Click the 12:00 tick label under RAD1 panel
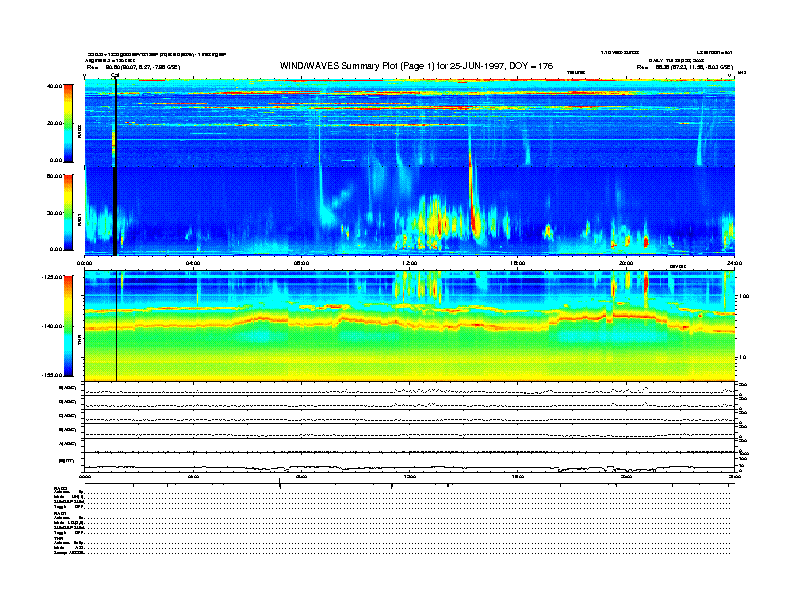 click(x=409, y=263)
